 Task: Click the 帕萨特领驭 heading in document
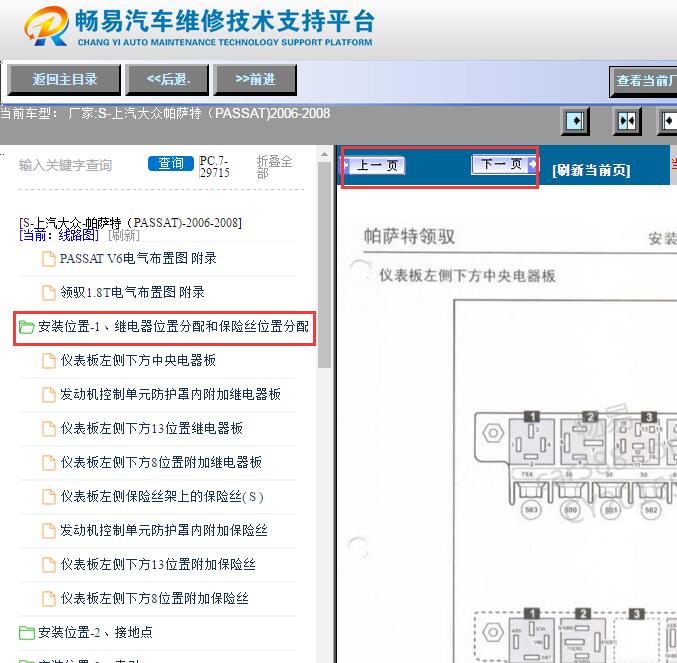[x=409, y=237]
